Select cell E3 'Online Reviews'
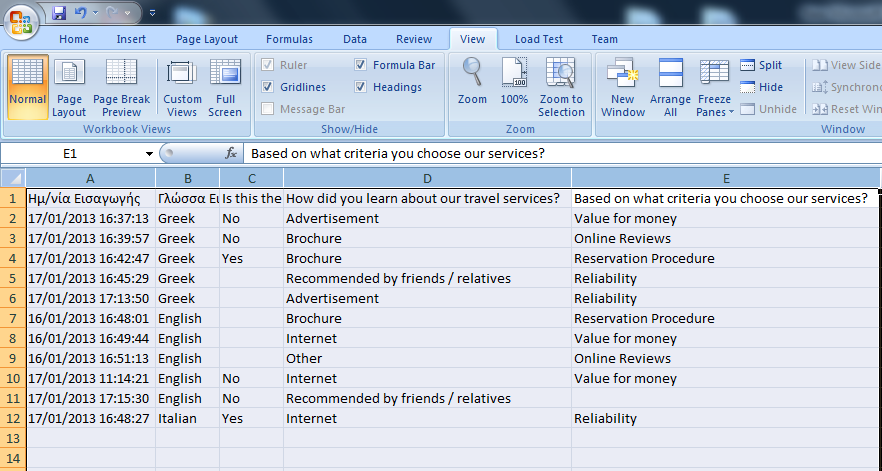This screenshot has height=471, width=882. [726, 239]
